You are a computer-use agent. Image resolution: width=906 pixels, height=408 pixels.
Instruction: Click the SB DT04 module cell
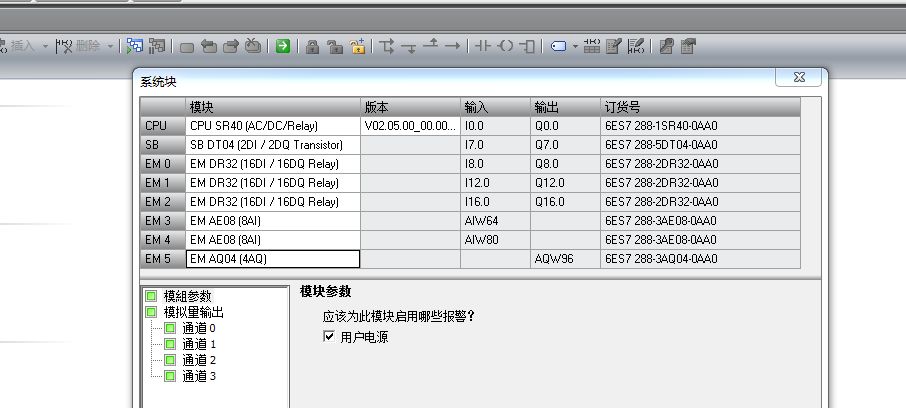point(272,145)
